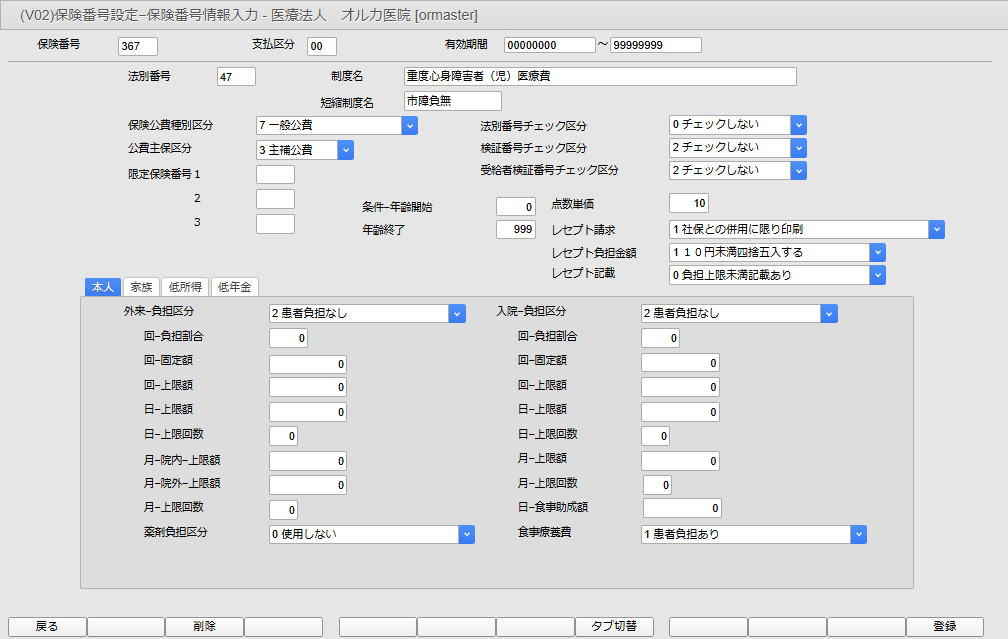Focus the inpatient 月-上限回数 field
The height and width of the screenshot is (639, 1008).
coord(658,485)
